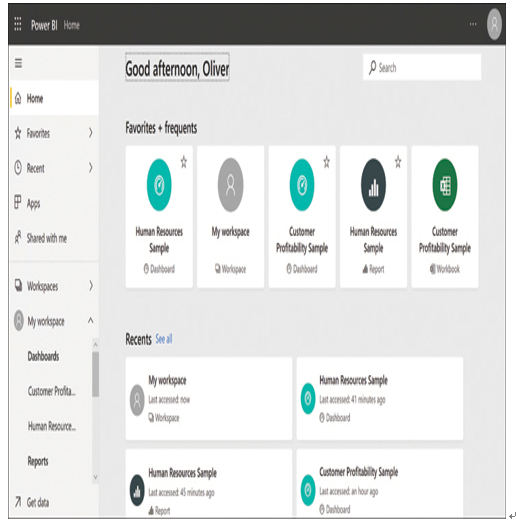The height and width of the screenshot is (527, 517).
Task: Expand the Recent flyout chevron
Action: pyautogui.click(x=90, y=168)
